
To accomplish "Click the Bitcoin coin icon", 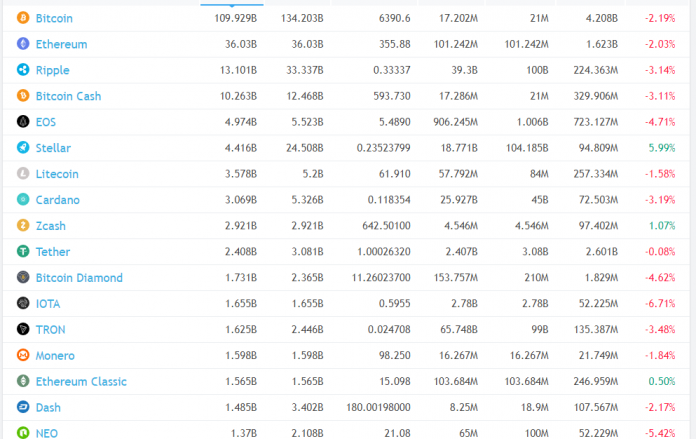I will point(23,18).
